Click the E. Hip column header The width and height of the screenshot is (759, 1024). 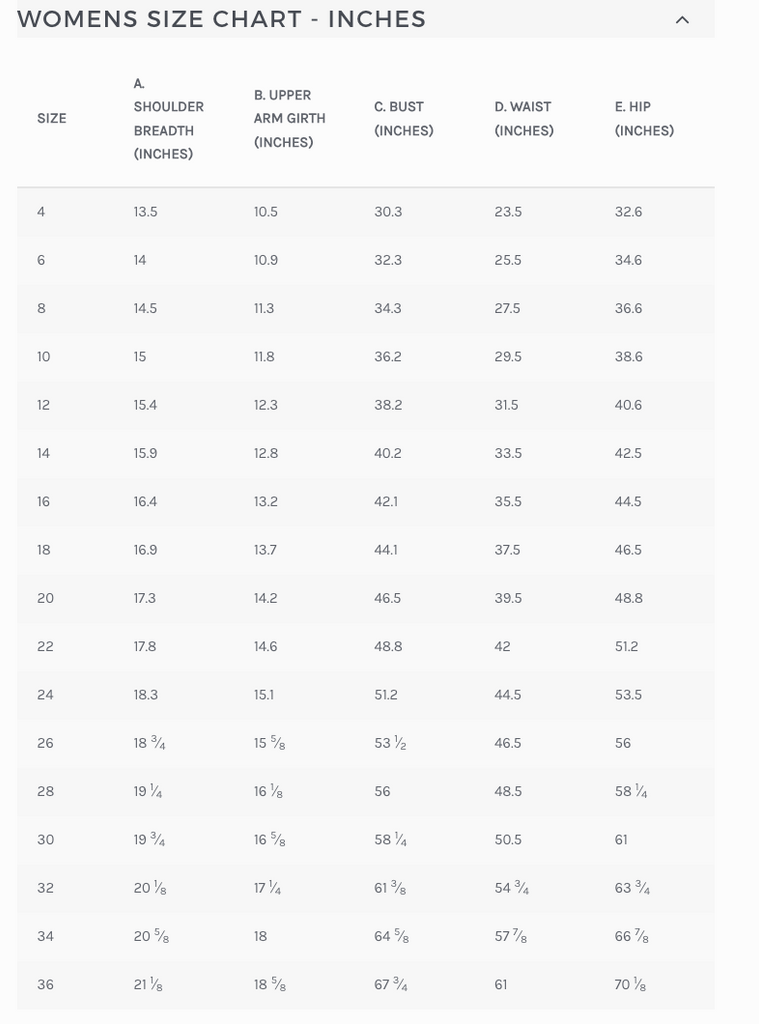pos(644,118)
